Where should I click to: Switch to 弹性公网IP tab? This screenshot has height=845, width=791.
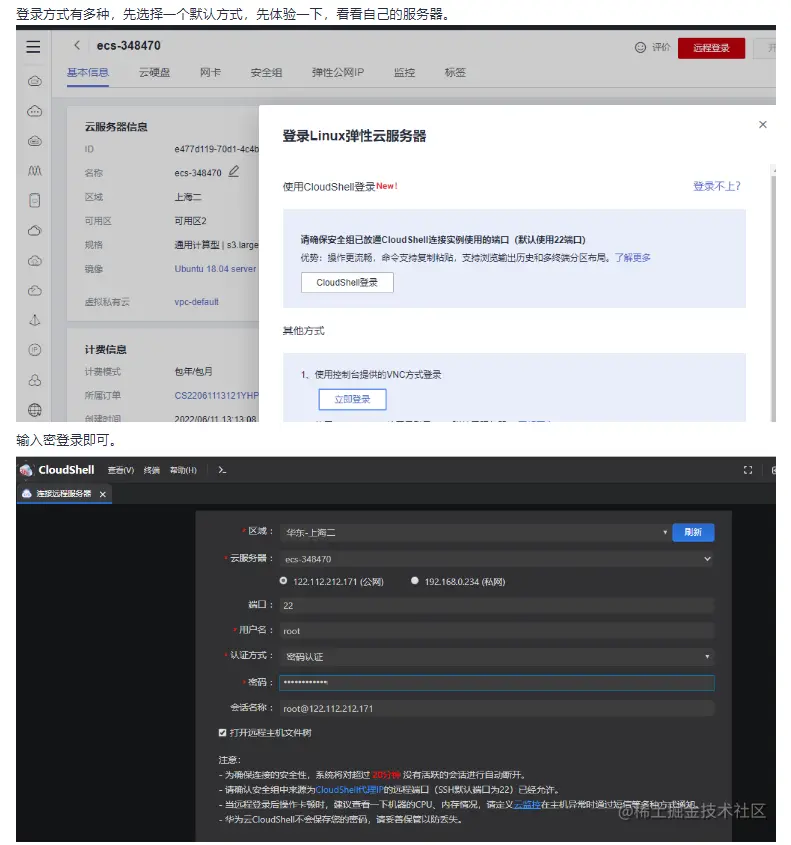(338, 72)
